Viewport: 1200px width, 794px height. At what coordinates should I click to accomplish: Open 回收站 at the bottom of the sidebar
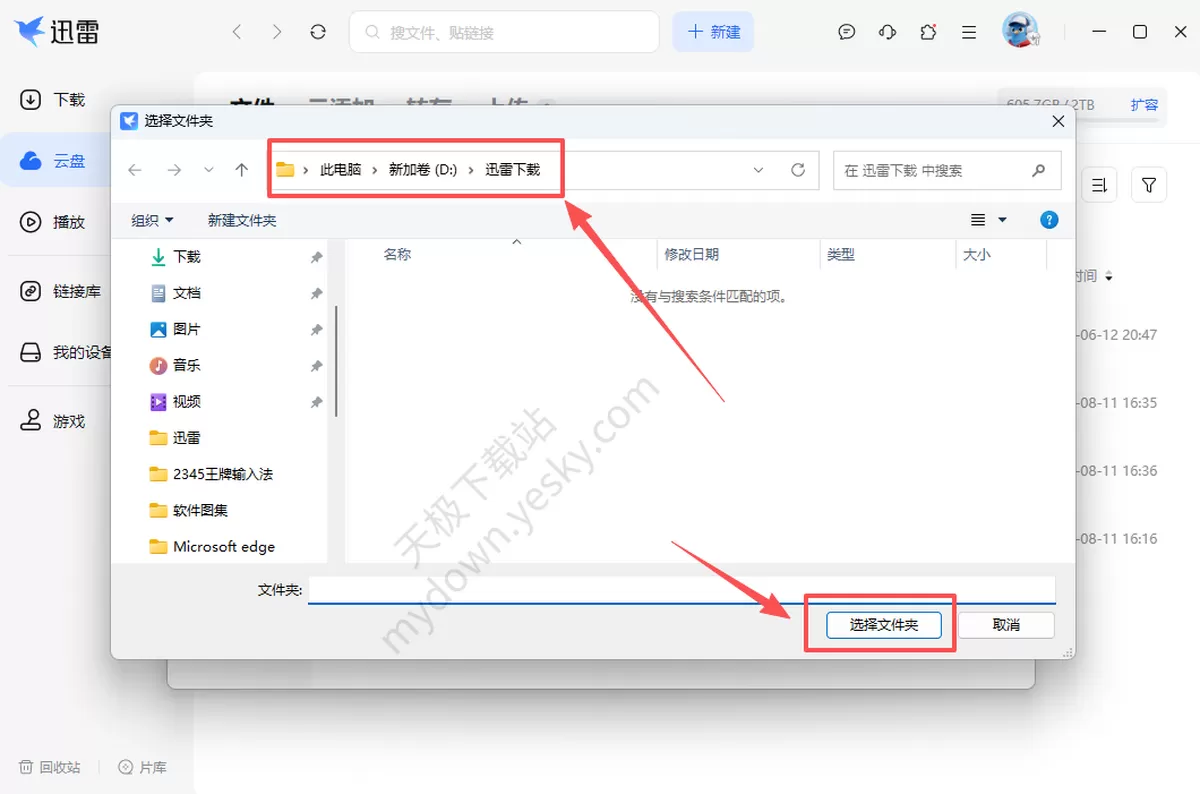click(x=50, y=767)
